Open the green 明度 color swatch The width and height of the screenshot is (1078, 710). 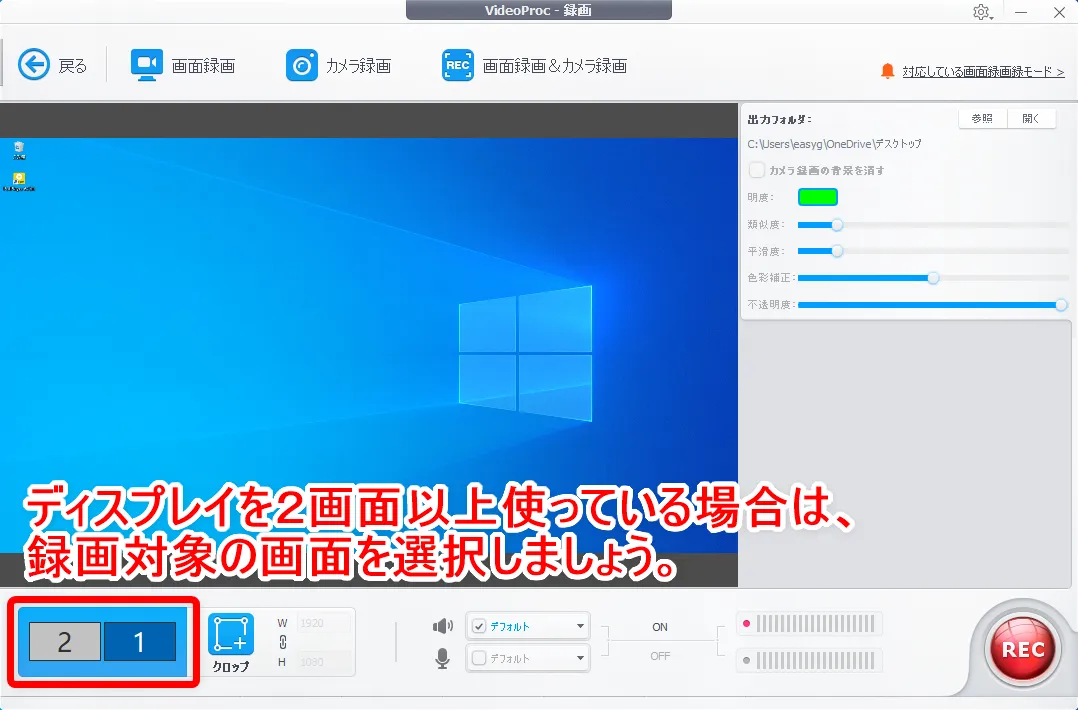(817, 197)
